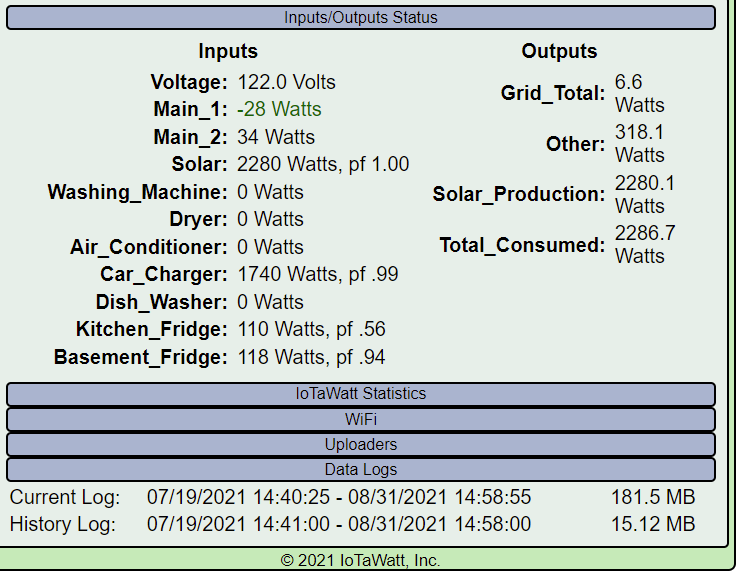This screenshot has width=742, height=585.
Task: Expand the IoTaWatt Statistics section
Action: 361,394
